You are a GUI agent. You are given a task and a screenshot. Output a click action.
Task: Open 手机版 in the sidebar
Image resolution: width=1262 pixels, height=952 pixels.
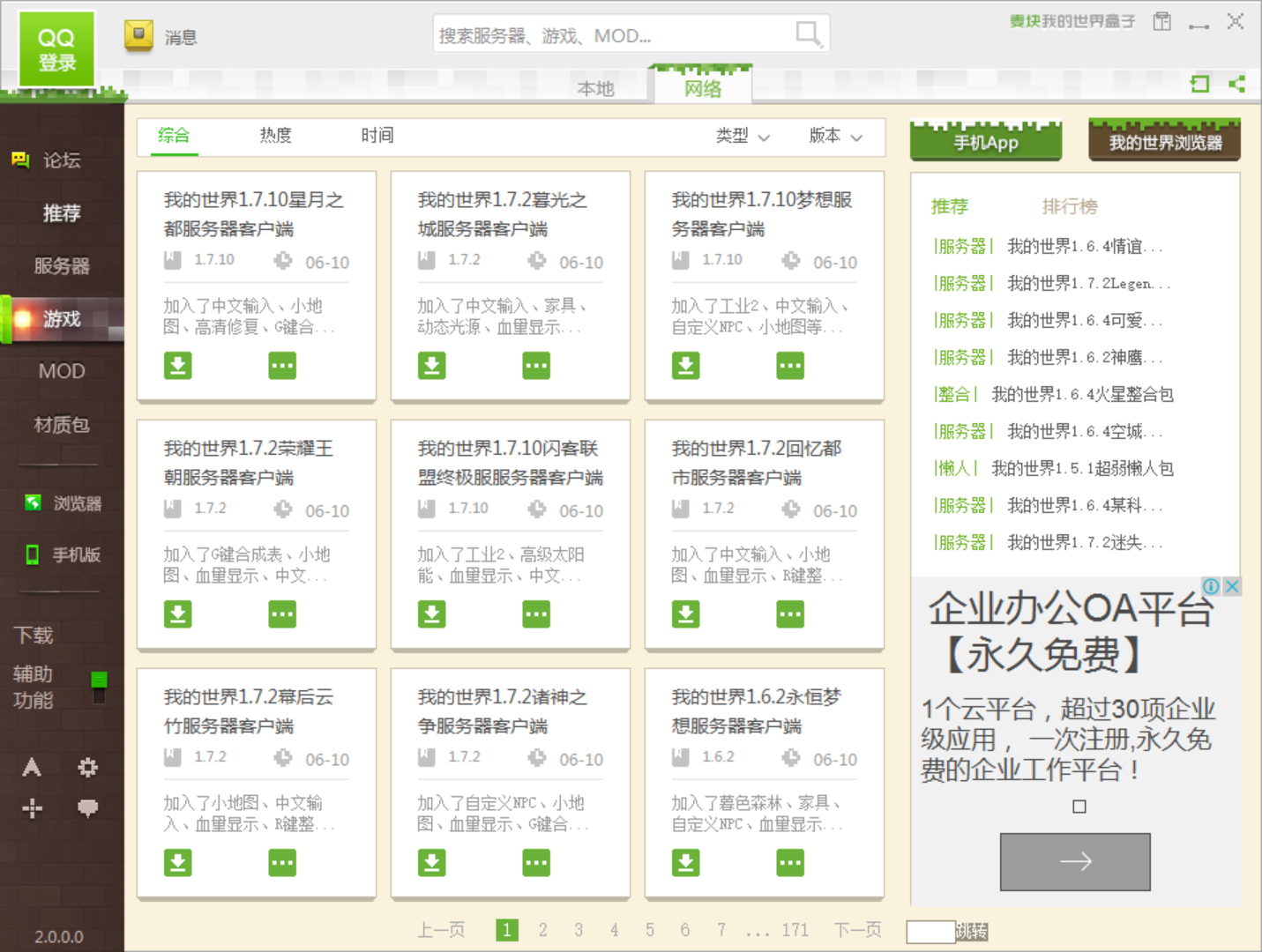pos(63,554)
